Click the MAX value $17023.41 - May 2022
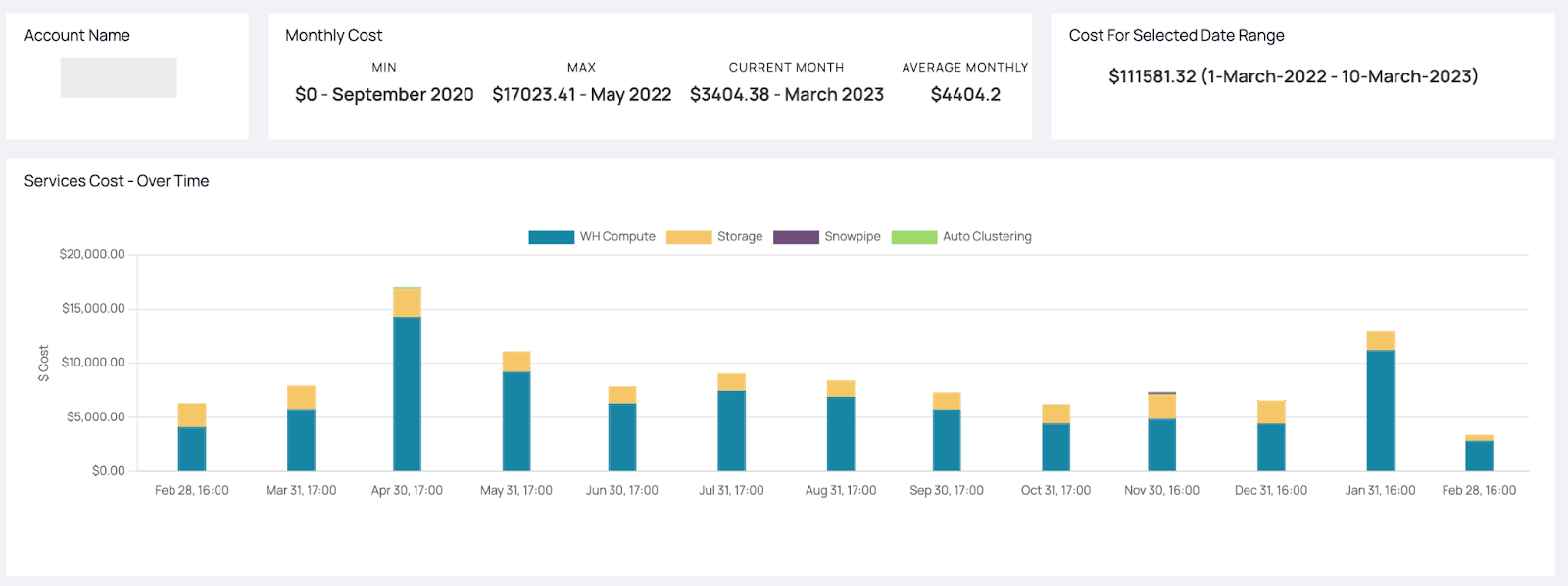Viewport: 1568px width, 586px height. pyautogui.click(x=581, y=95)
